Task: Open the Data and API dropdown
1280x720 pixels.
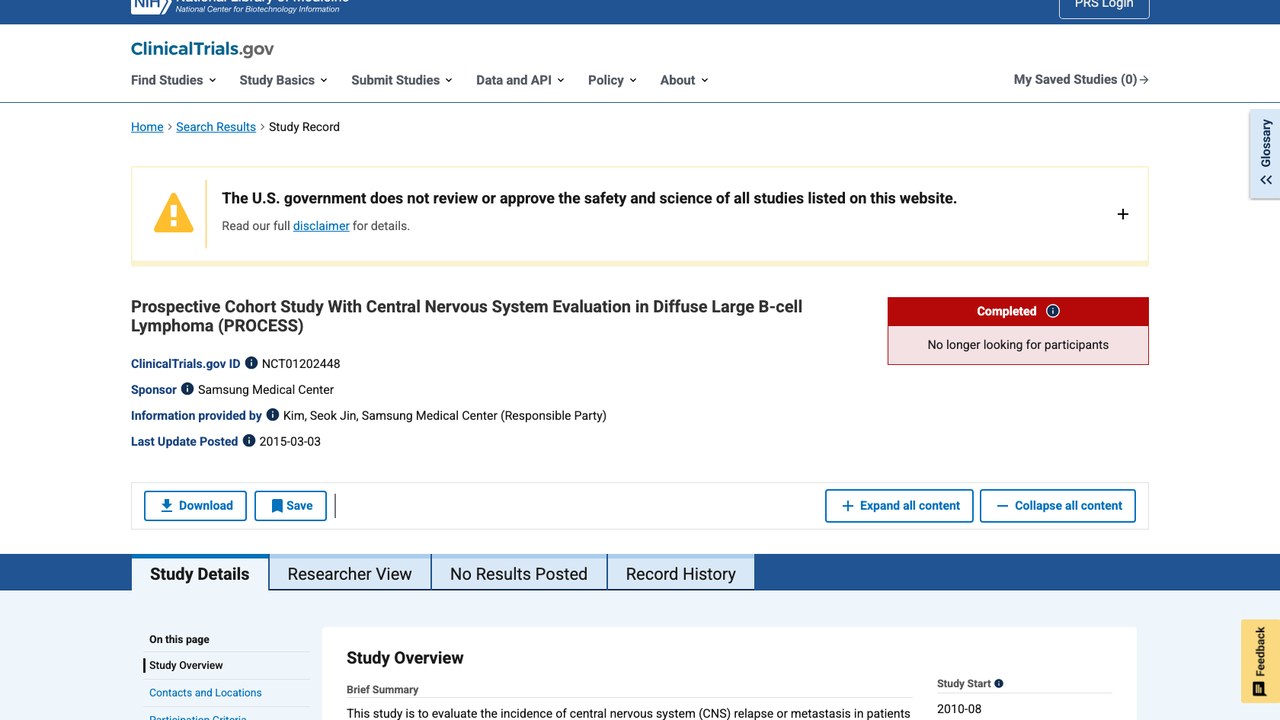Action: coord(520,80)
